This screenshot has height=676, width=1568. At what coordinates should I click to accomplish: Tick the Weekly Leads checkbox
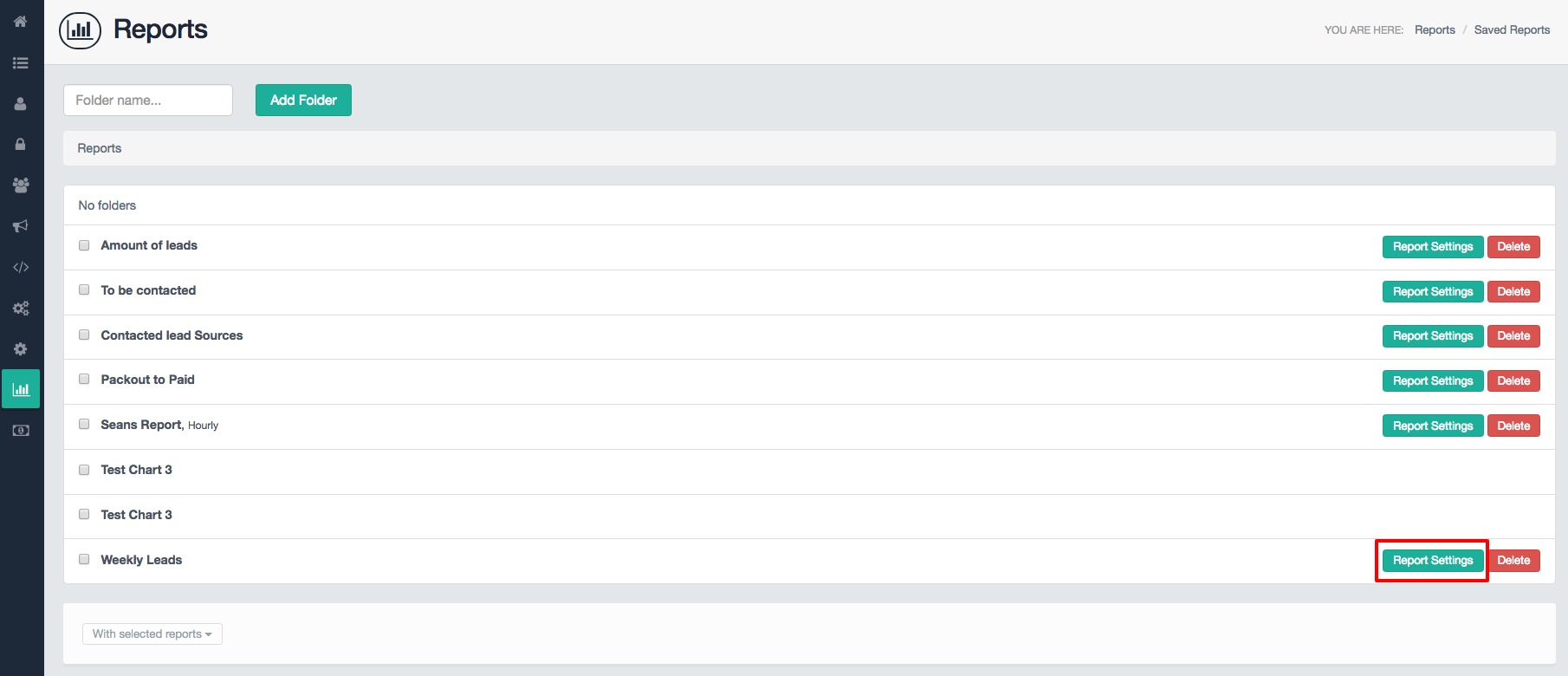83,559
